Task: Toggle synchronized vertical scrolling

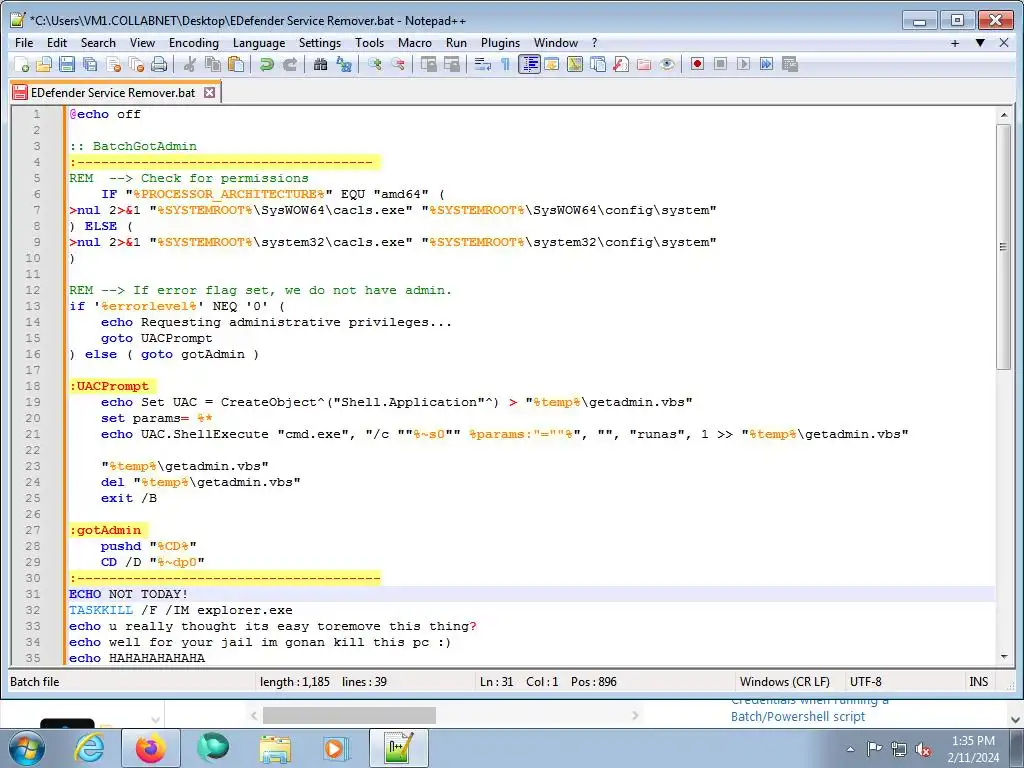Action: pos(428,64)
